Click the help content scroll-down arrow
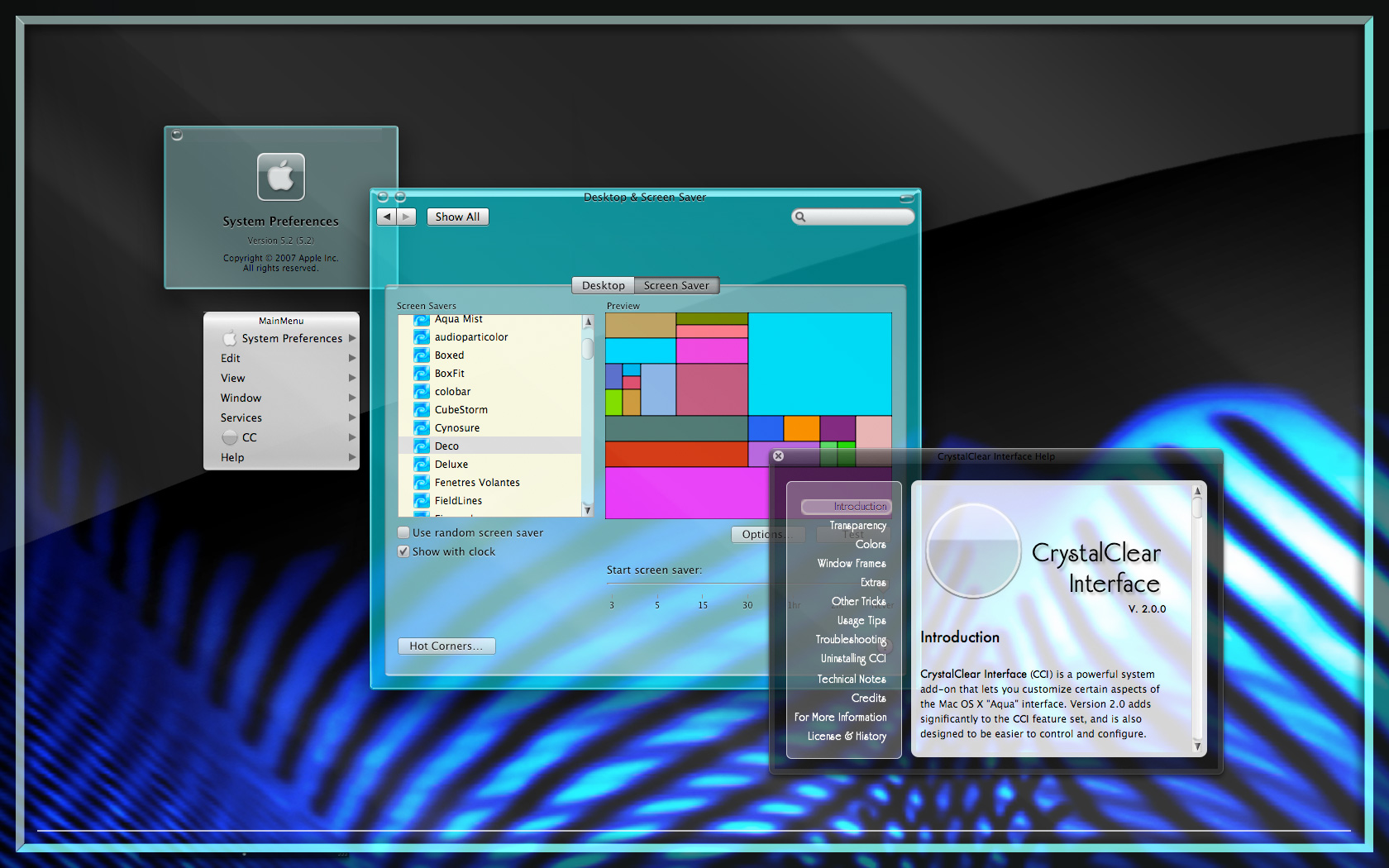Viewport: 1389px width, 868px height. click(1197, 746)
